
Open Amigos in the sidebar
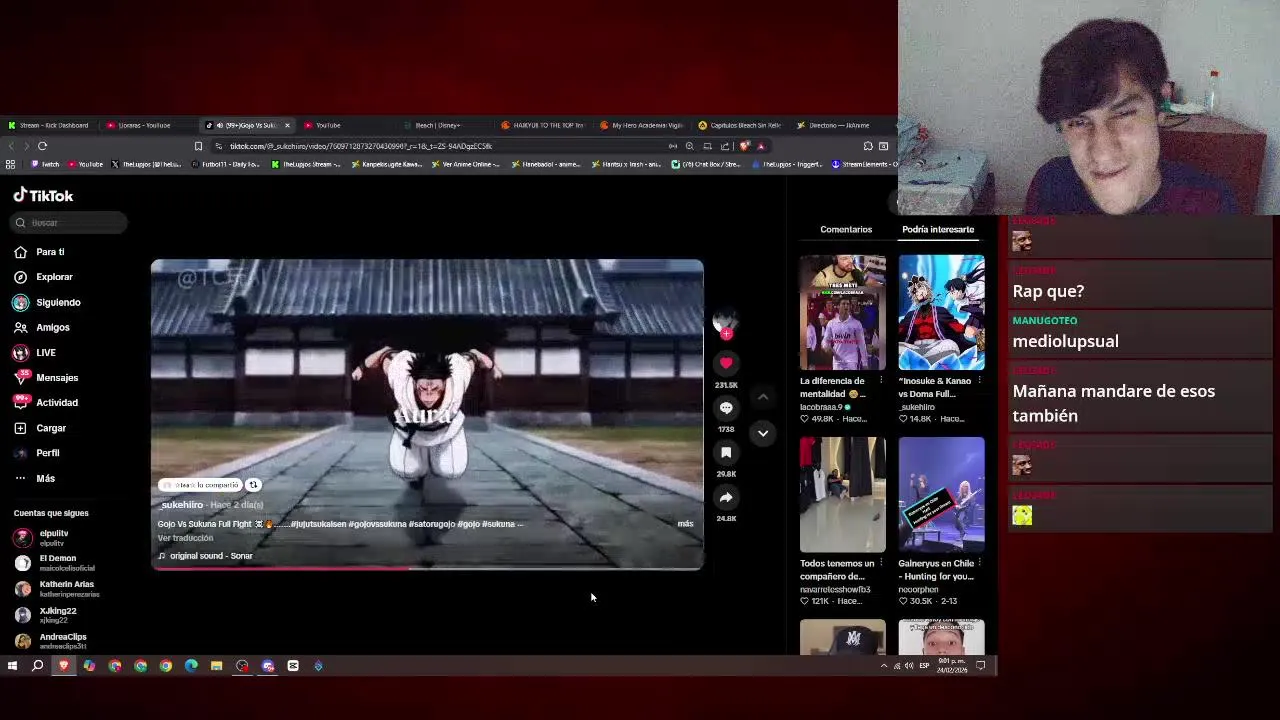pos(42,327)
